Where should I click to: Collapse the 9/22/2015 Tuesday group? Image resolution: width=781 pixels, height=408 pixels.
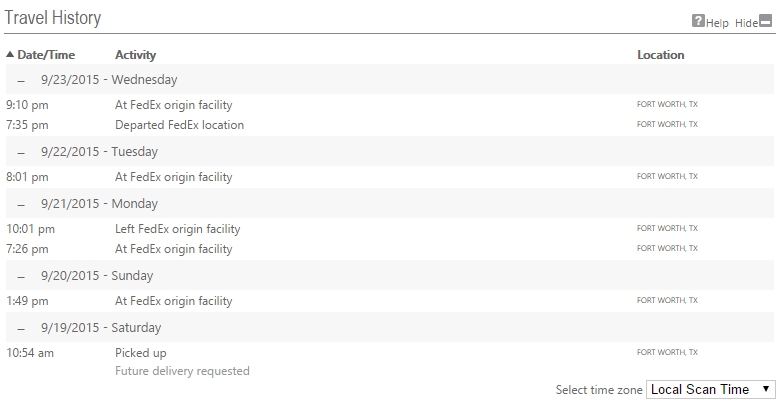[x=21, y=152]
